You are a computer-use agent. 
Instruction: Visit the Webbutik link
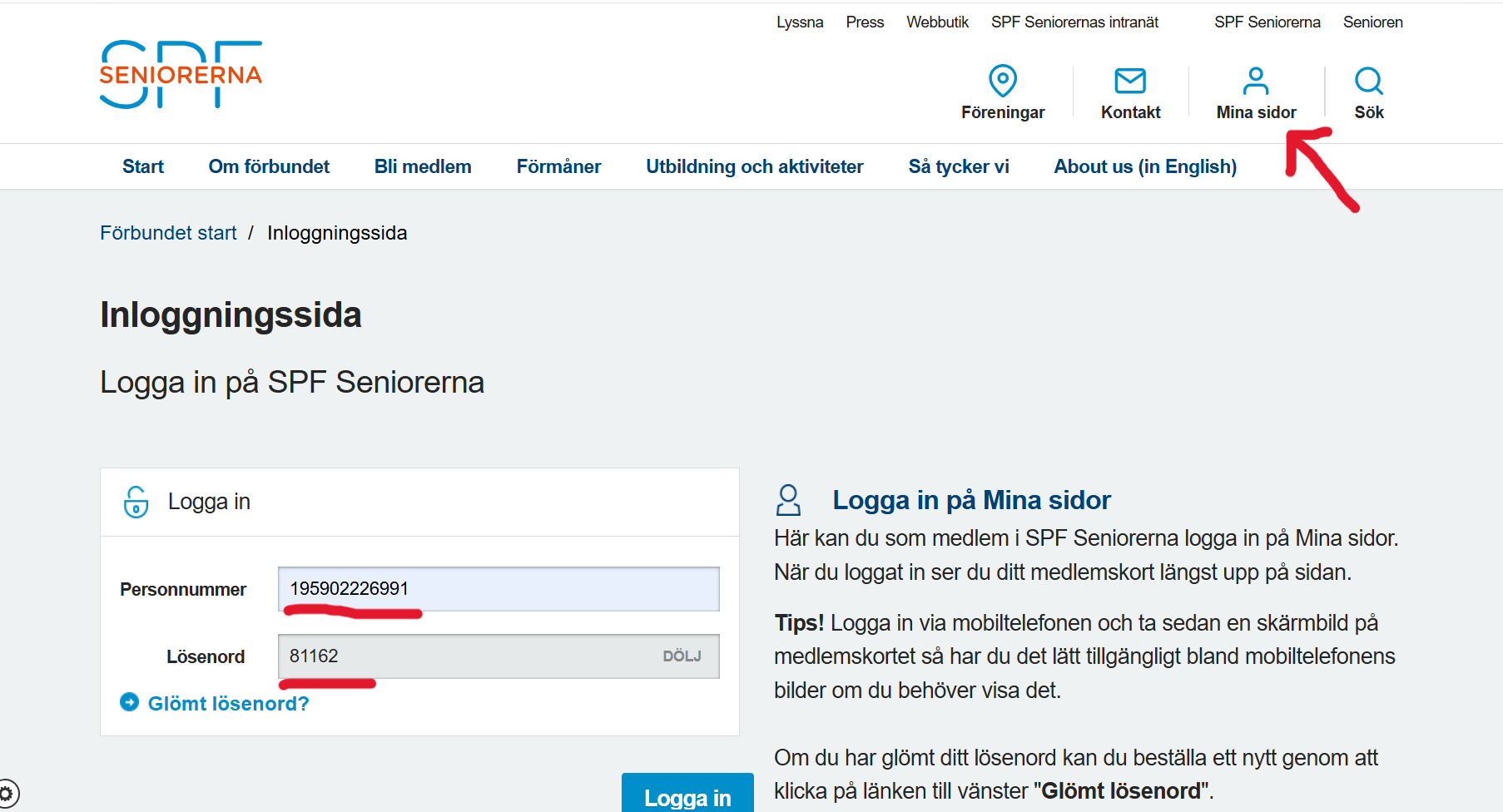click(937, 22)
